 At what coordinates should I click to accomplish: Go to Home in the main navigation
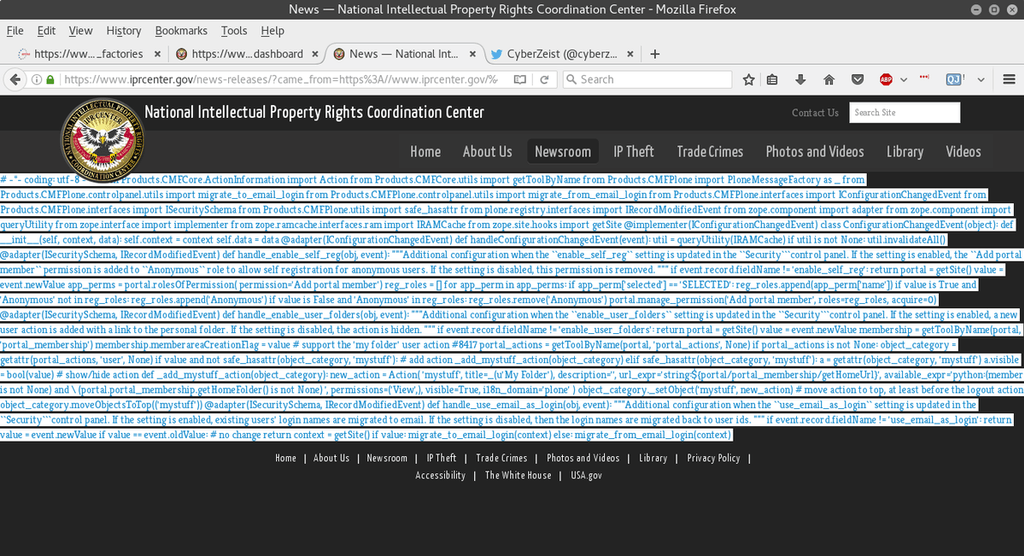coord(425,152)
